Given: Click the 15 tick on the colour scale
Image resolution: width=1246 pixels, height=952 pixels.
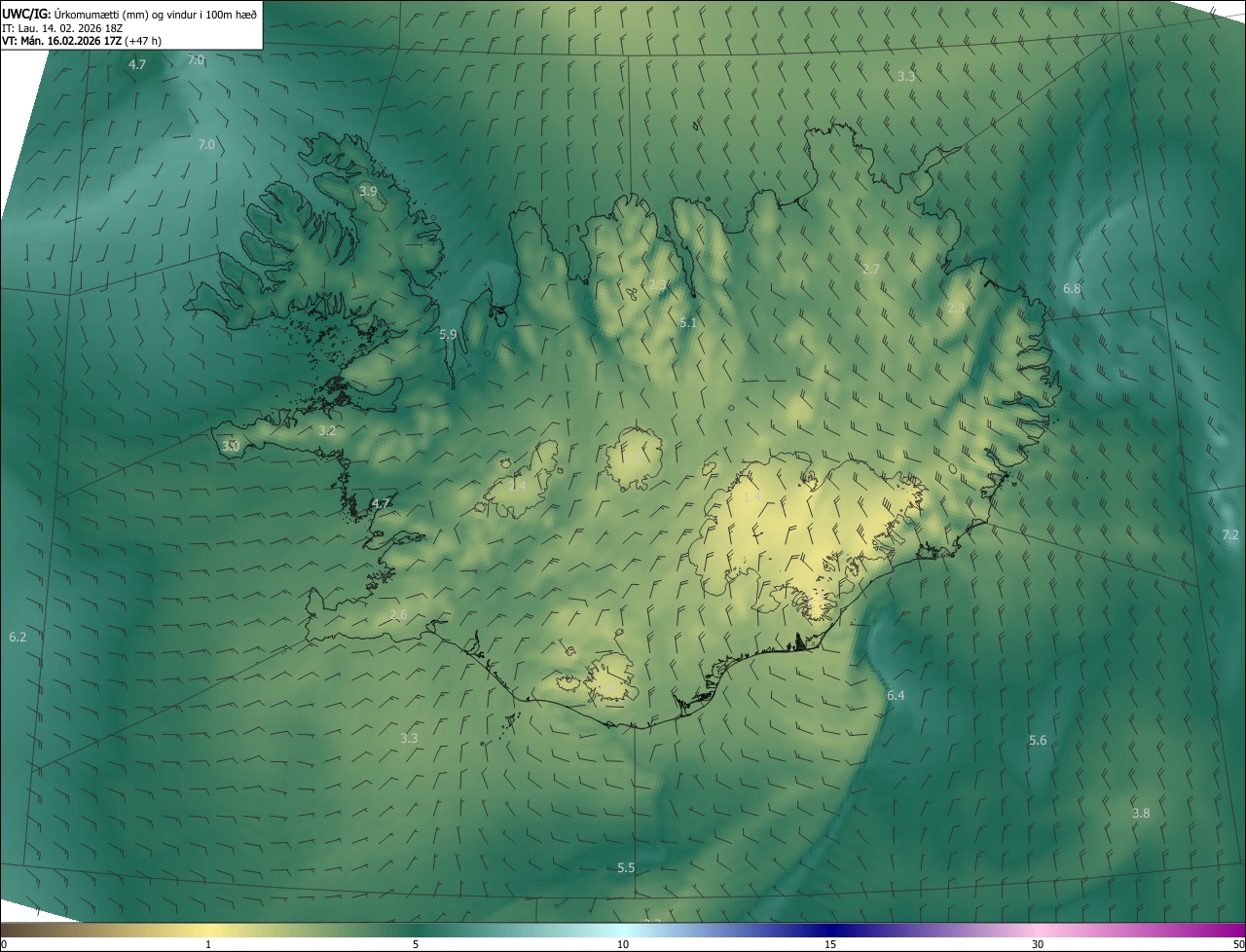Looking at the screenshot, I should click(830, 944).
